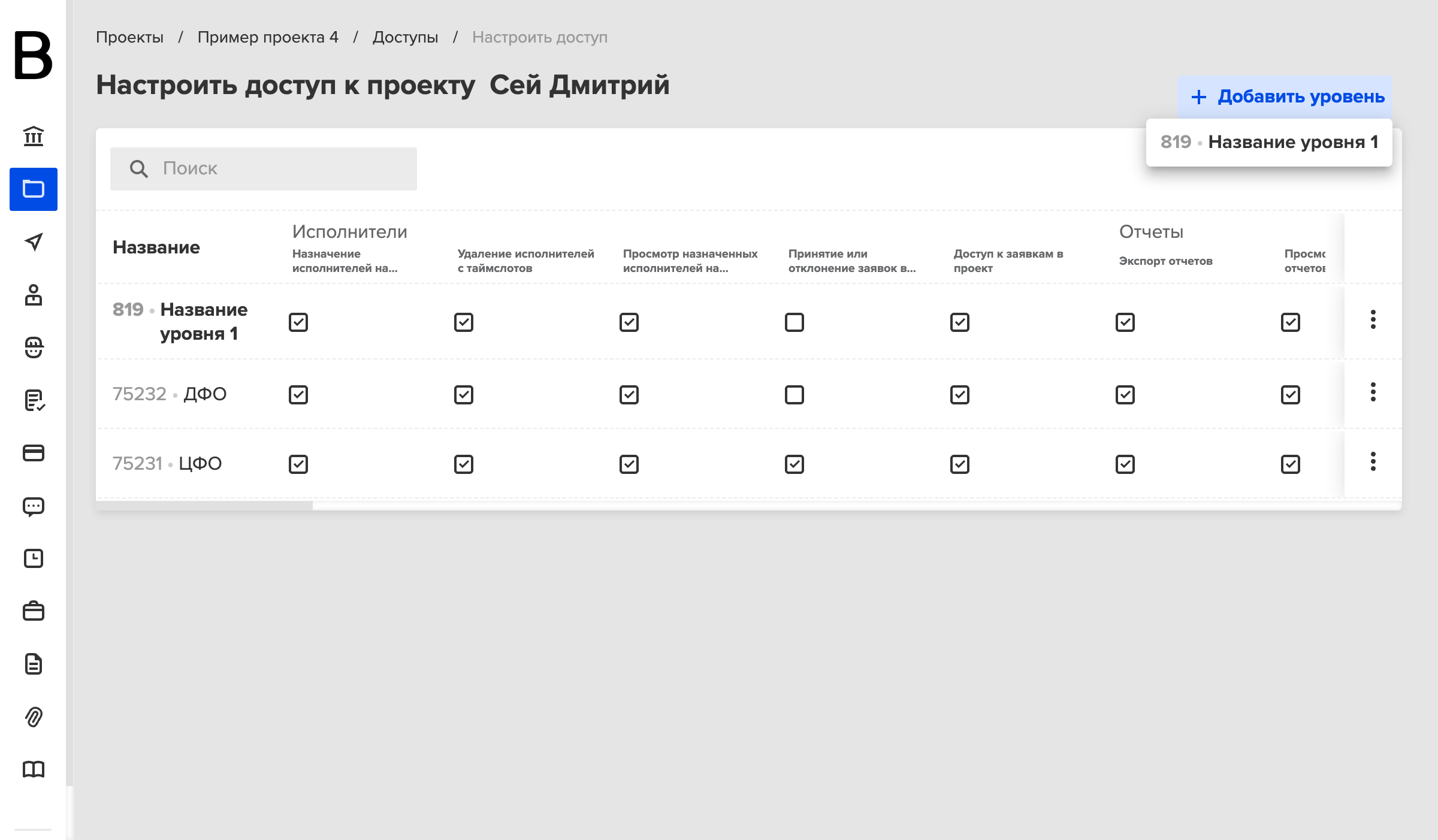Uncheck Принятие или отклонение заявок for ЦФО
1438x840 pixels.
click(x=794, y=464)
